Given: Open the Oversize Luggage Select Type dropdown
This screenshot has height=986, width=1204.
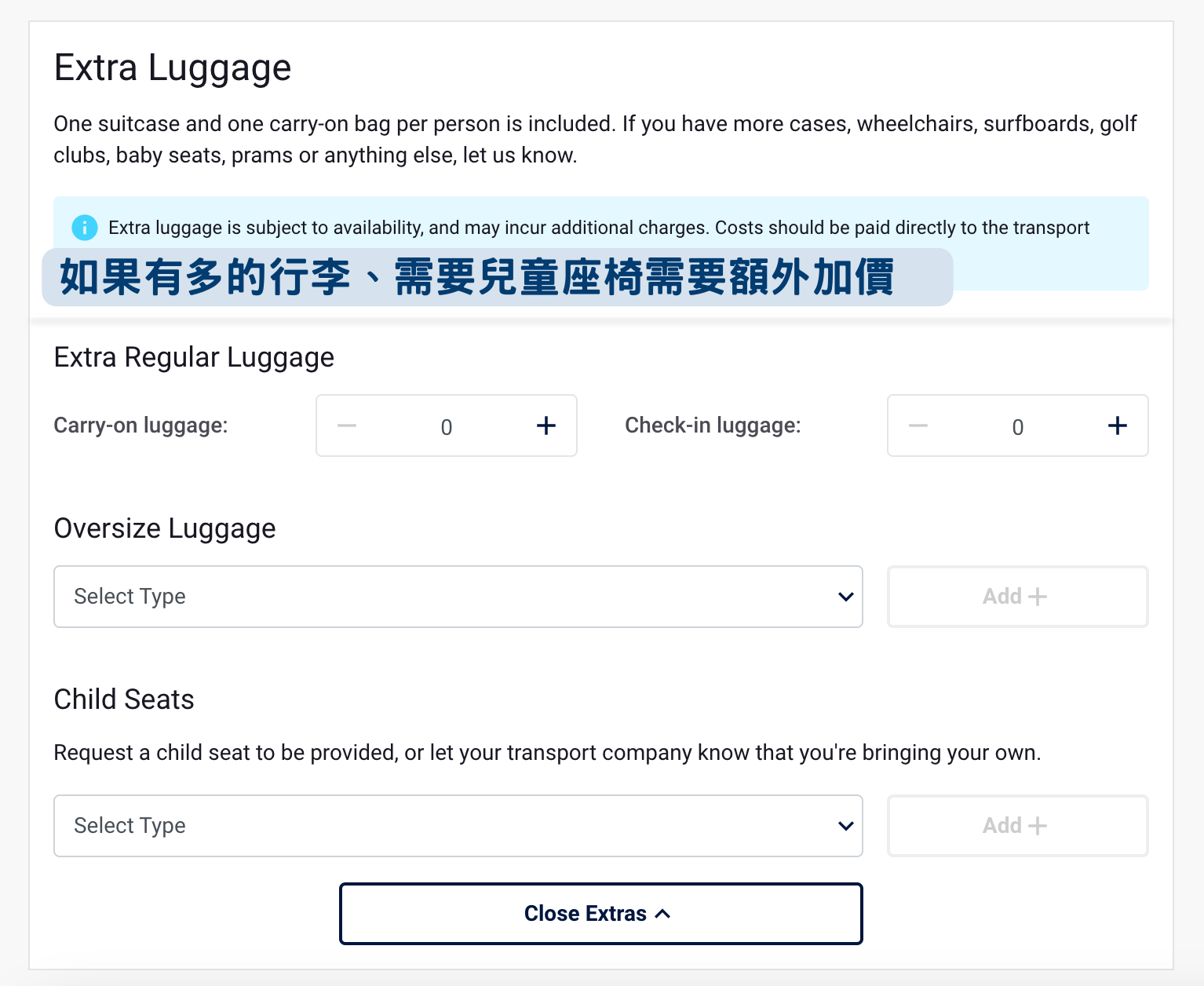Looking at the screenshot, I should 458,597.
